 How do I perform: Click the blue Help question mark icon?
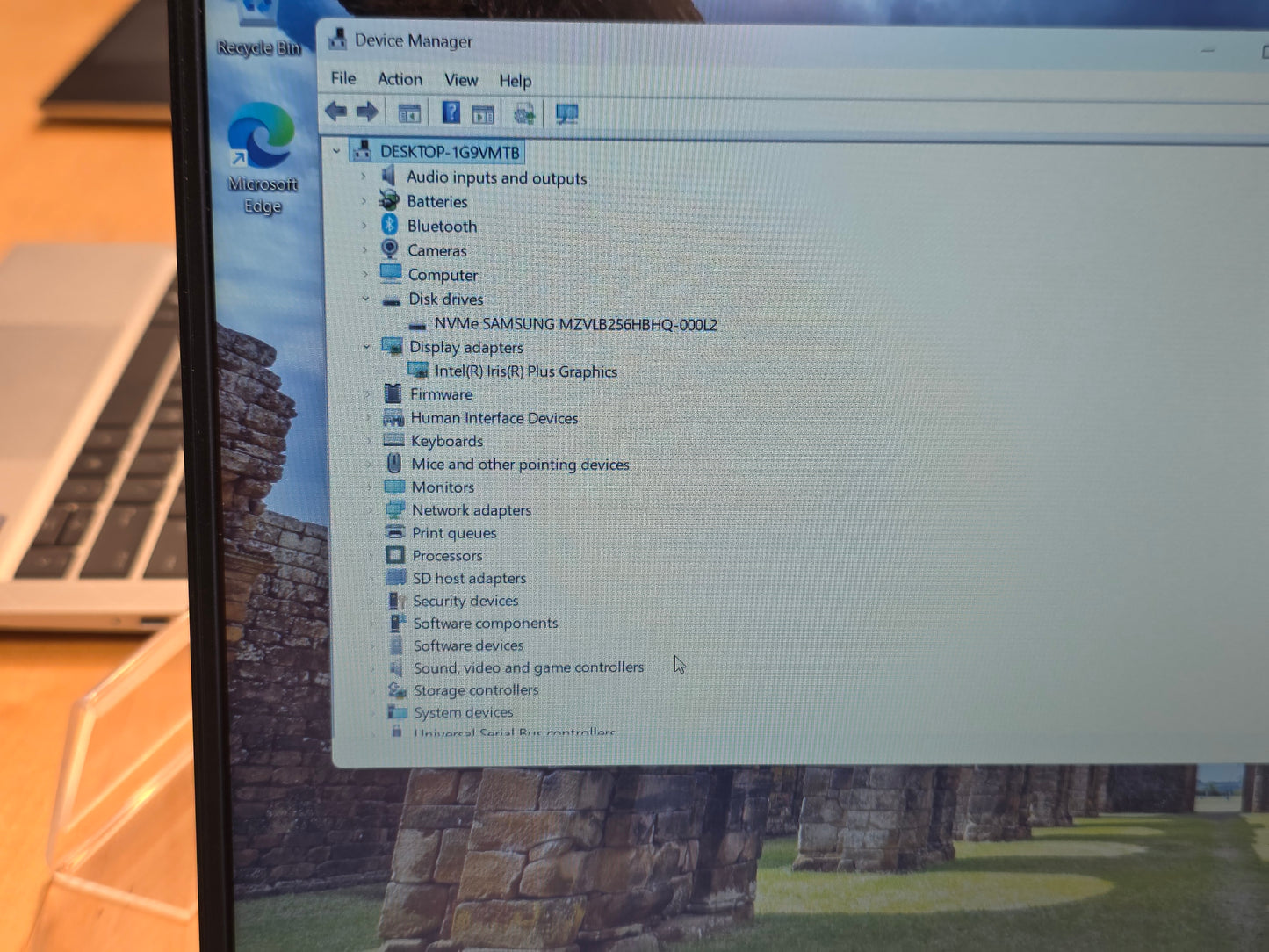[451, 112]
